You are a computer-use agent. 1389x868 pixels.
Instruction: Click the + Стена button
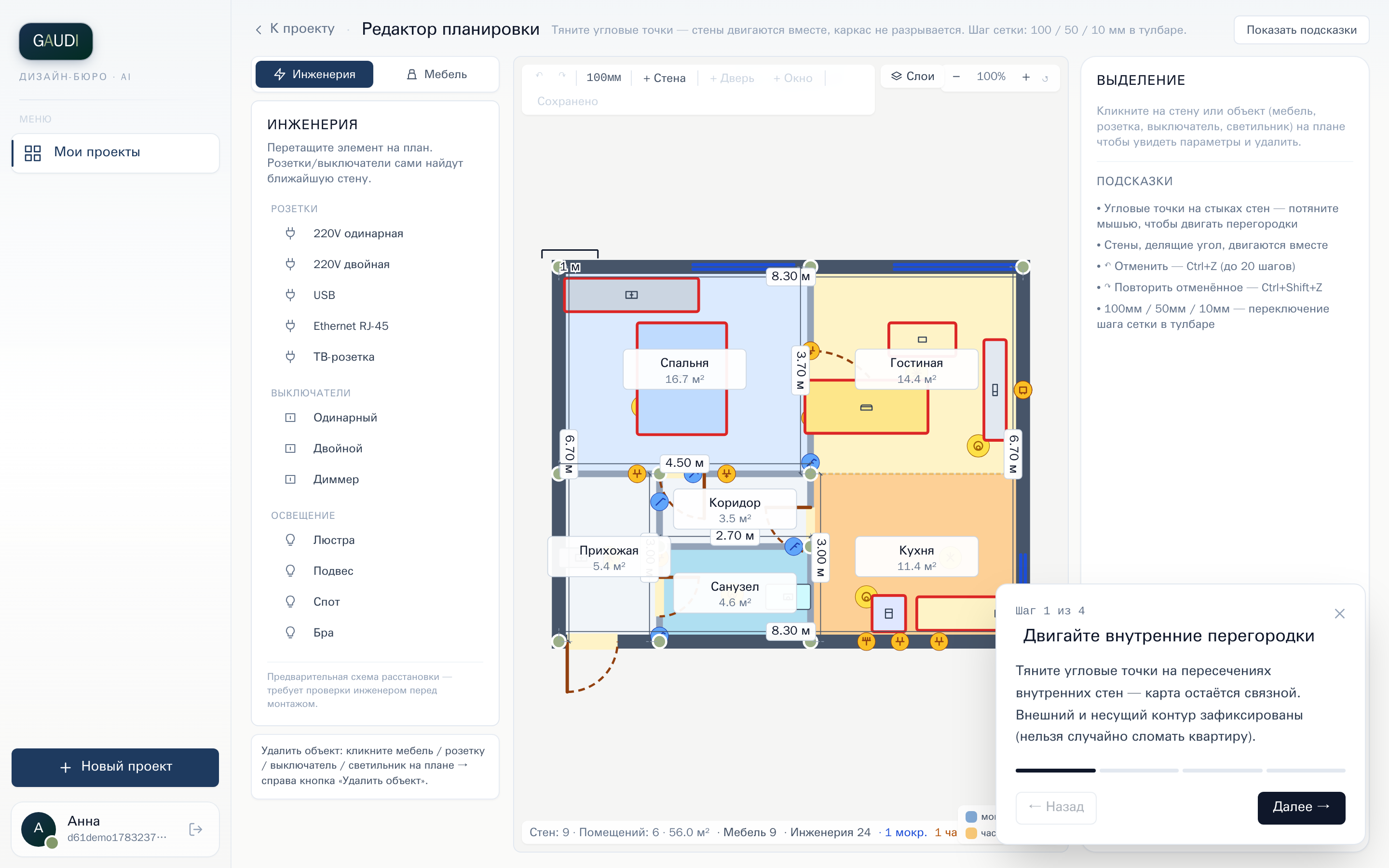pyautogui.click(x=664, y=78)
